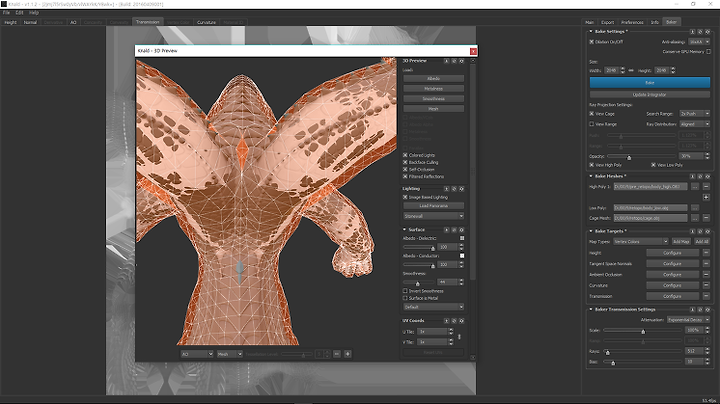
Task: Open the Anti-aliasing dropdown
Action: 699,42
